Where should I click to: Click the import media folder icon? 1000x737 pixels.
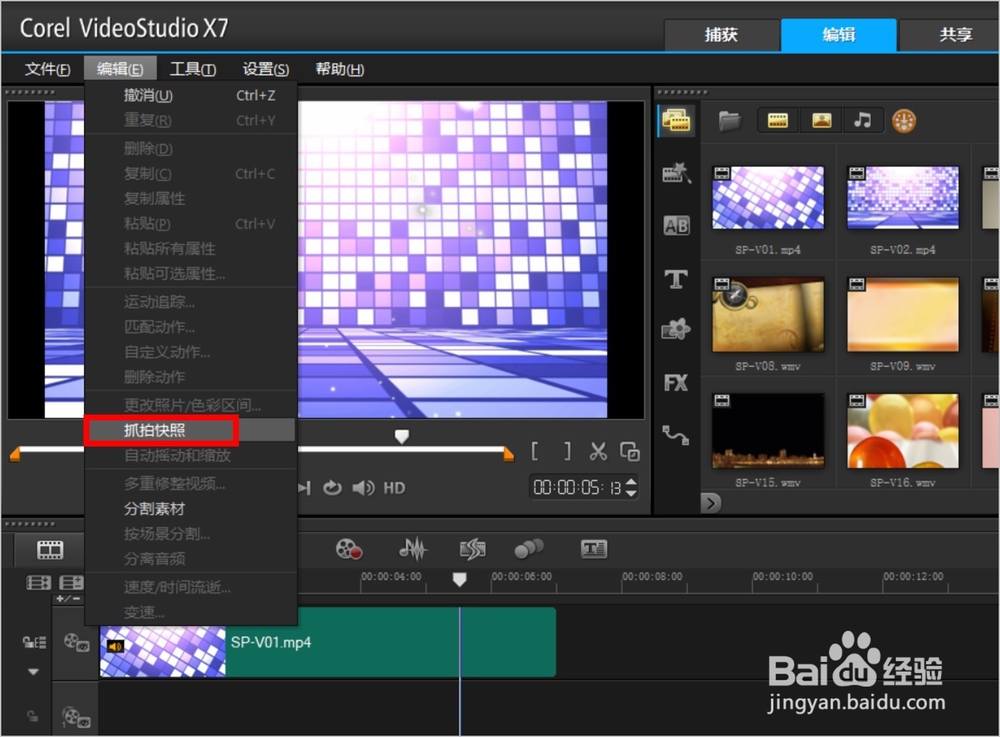730,120
